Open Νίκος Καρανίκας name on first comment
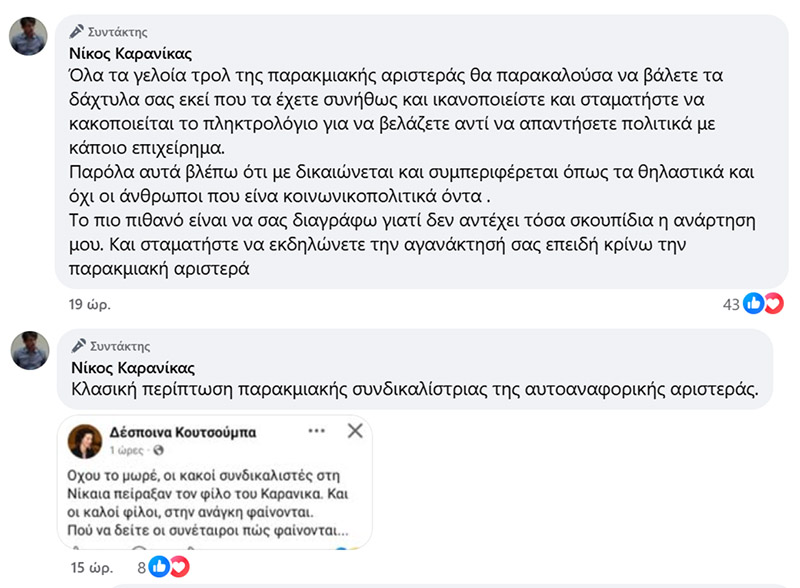Image resolution: width=800 pixels, height=588 pixels. [131, 54]
